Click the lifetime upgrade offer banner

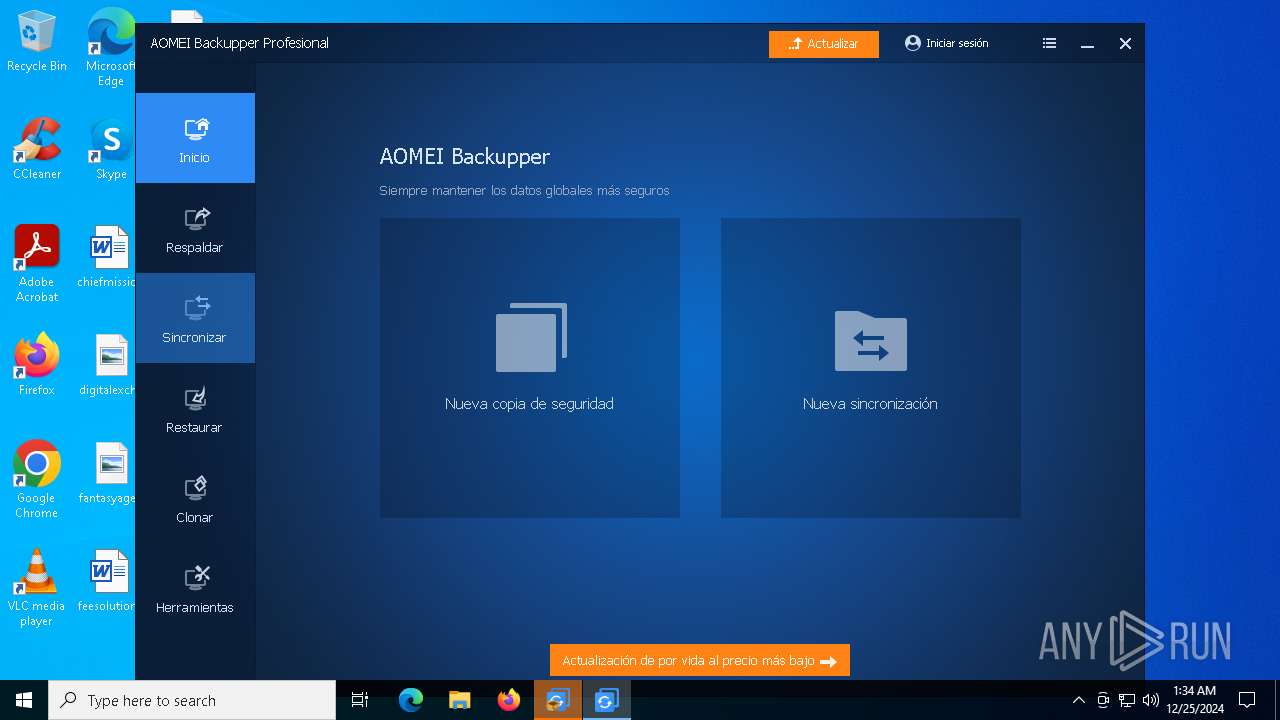tap(700, 661)
